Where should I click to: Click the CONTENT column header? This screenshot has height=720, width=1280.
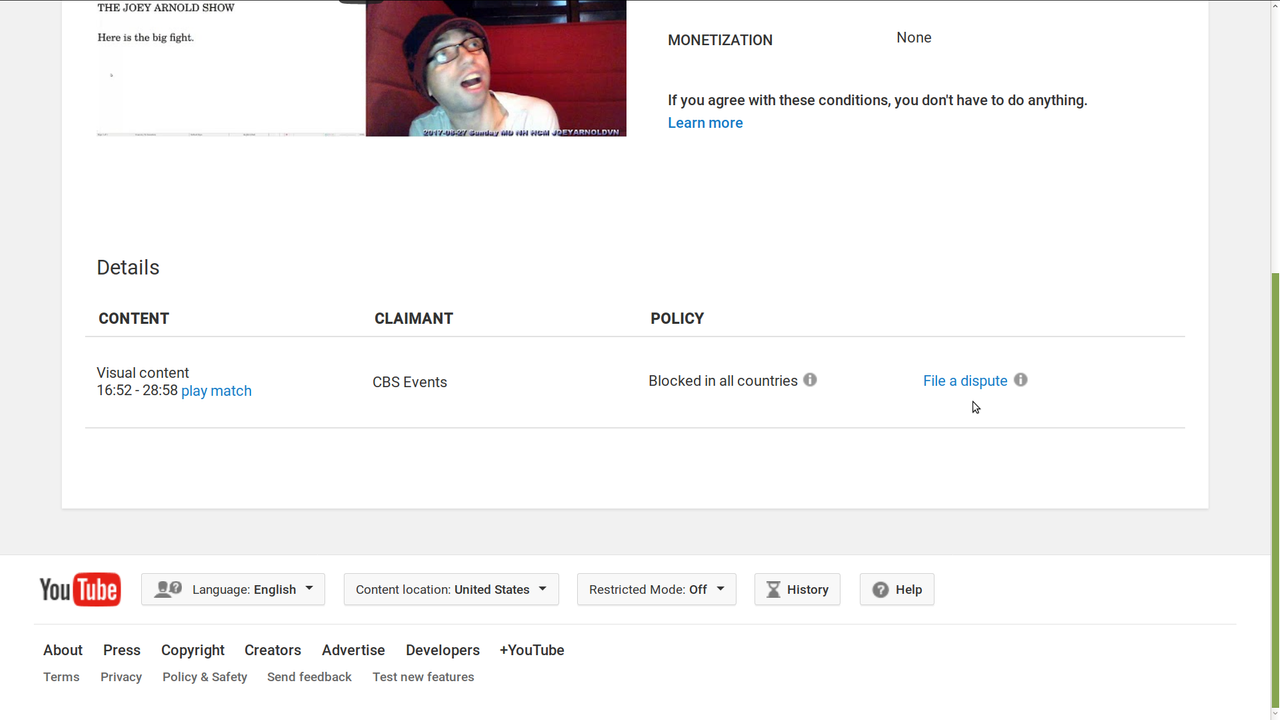(134, 318)
